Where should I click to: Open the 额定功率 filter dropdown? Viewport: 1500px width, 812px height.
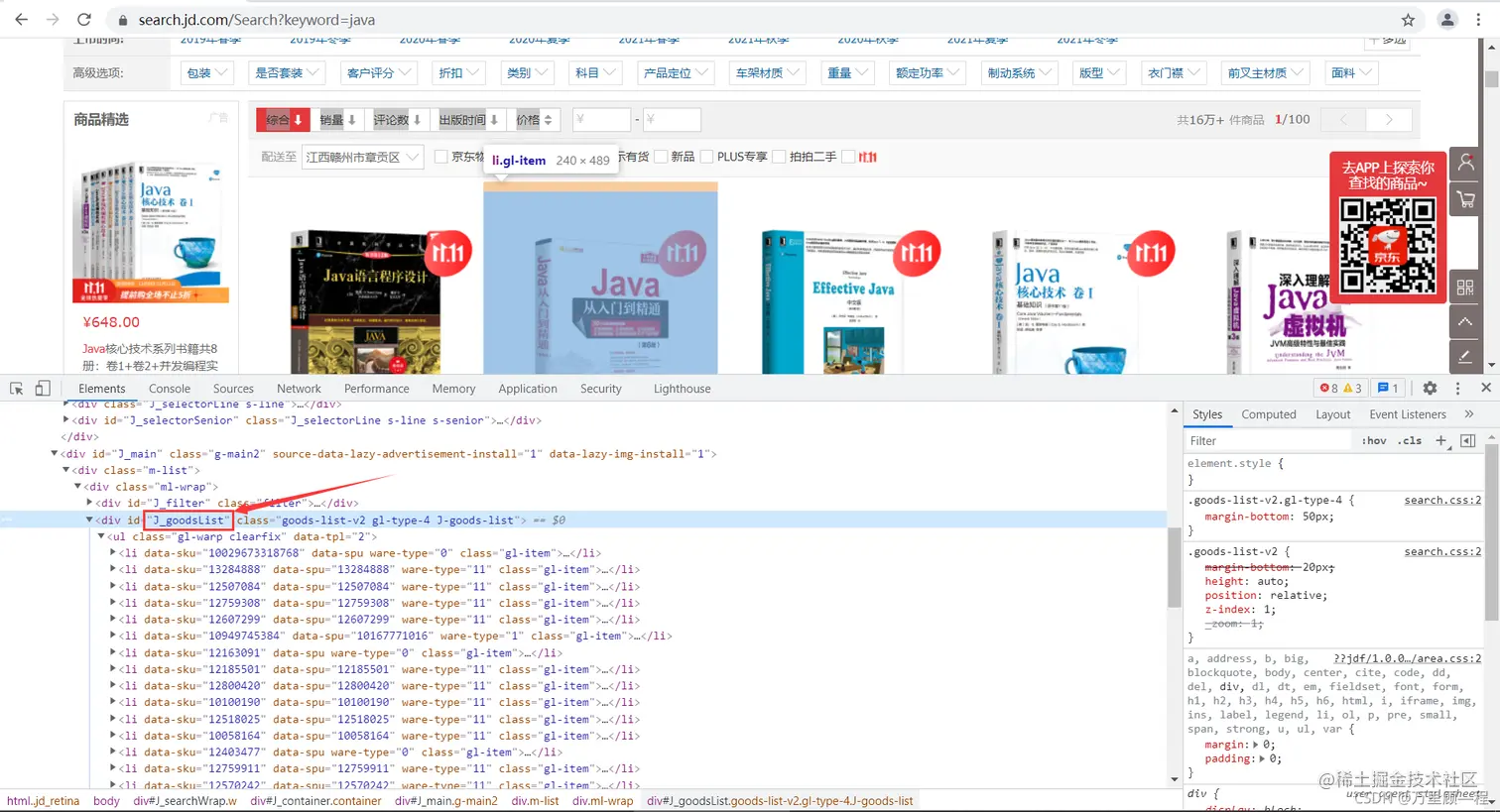[929, 72]
